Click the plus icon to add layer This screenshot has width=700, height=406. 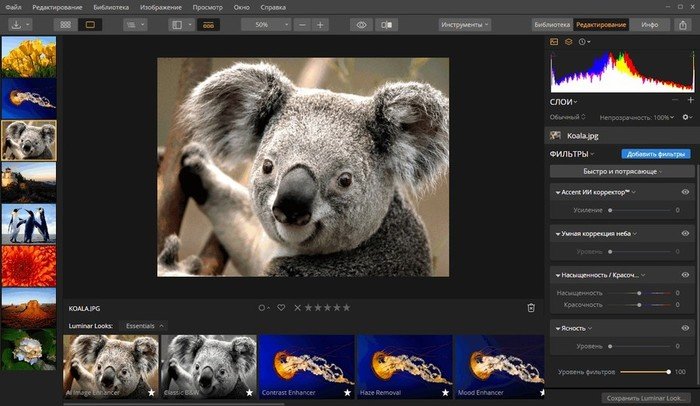coord(690,101)
